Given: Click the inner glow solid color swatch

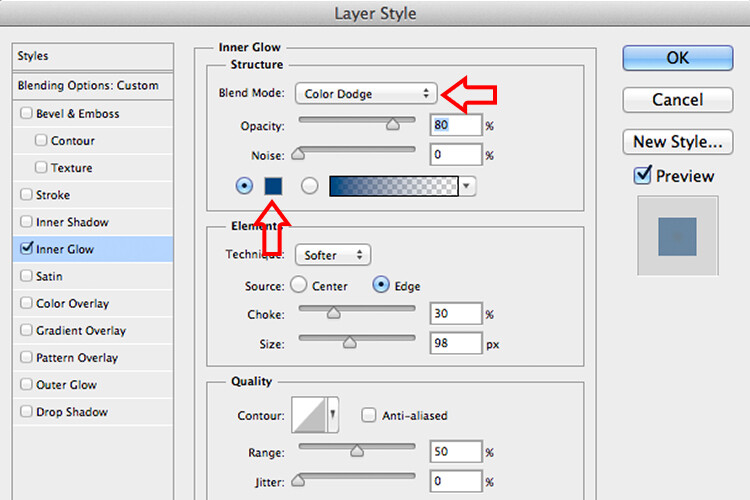Looking at the screenshot, I should [x=274, y=186].
